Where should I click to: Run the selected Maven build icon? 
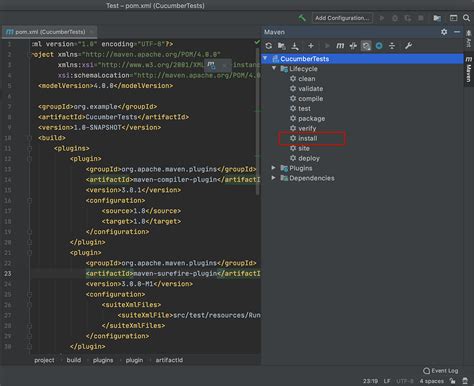(x=327, y=46)
